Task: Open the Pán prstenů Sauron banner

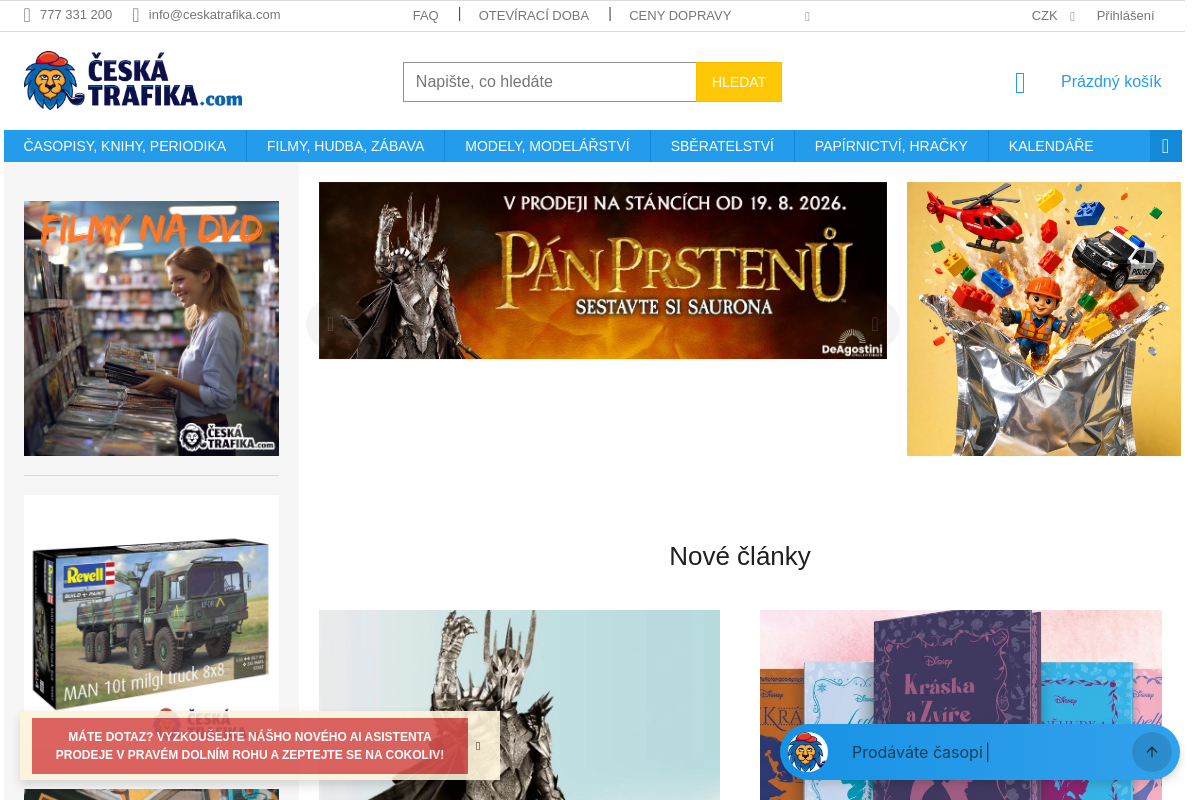Action: [603, 270]
